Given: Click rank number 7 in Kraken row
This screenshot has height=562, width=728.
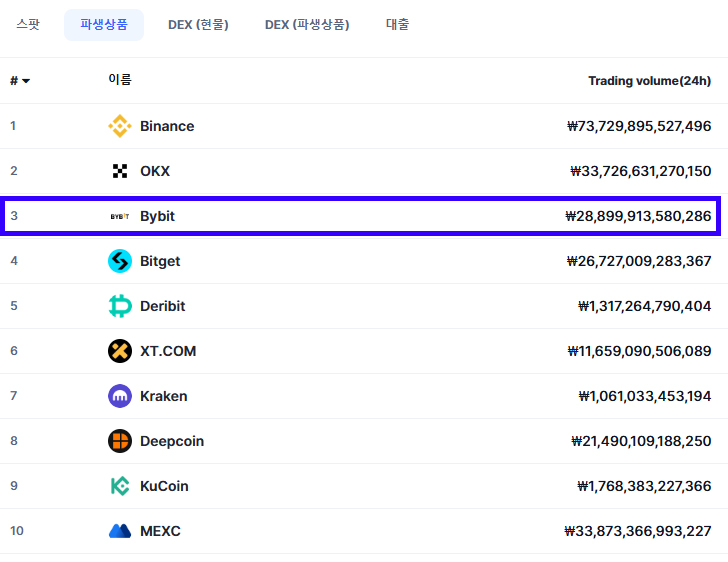Looking at the screenshot, I should [x=14, y=396].
